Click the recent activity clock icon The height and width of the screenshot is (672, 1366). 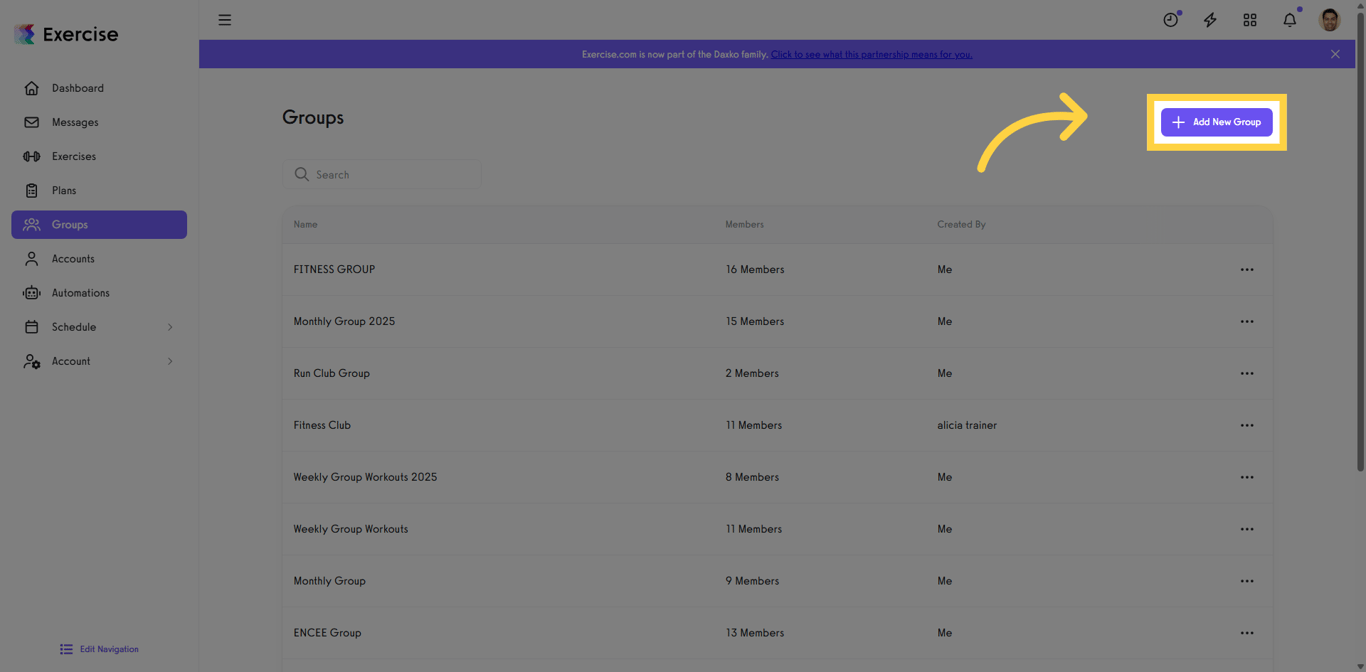click(1170, 19)
